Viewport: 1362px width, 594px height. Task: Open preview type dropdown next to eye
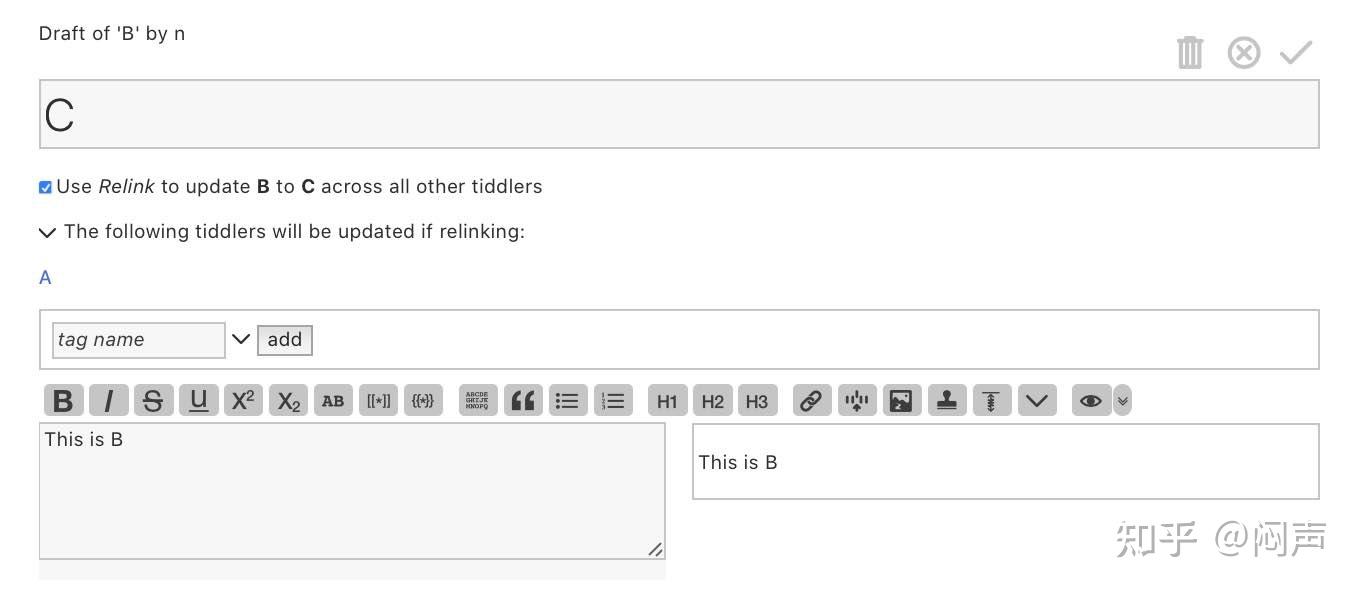point(1123,401)
